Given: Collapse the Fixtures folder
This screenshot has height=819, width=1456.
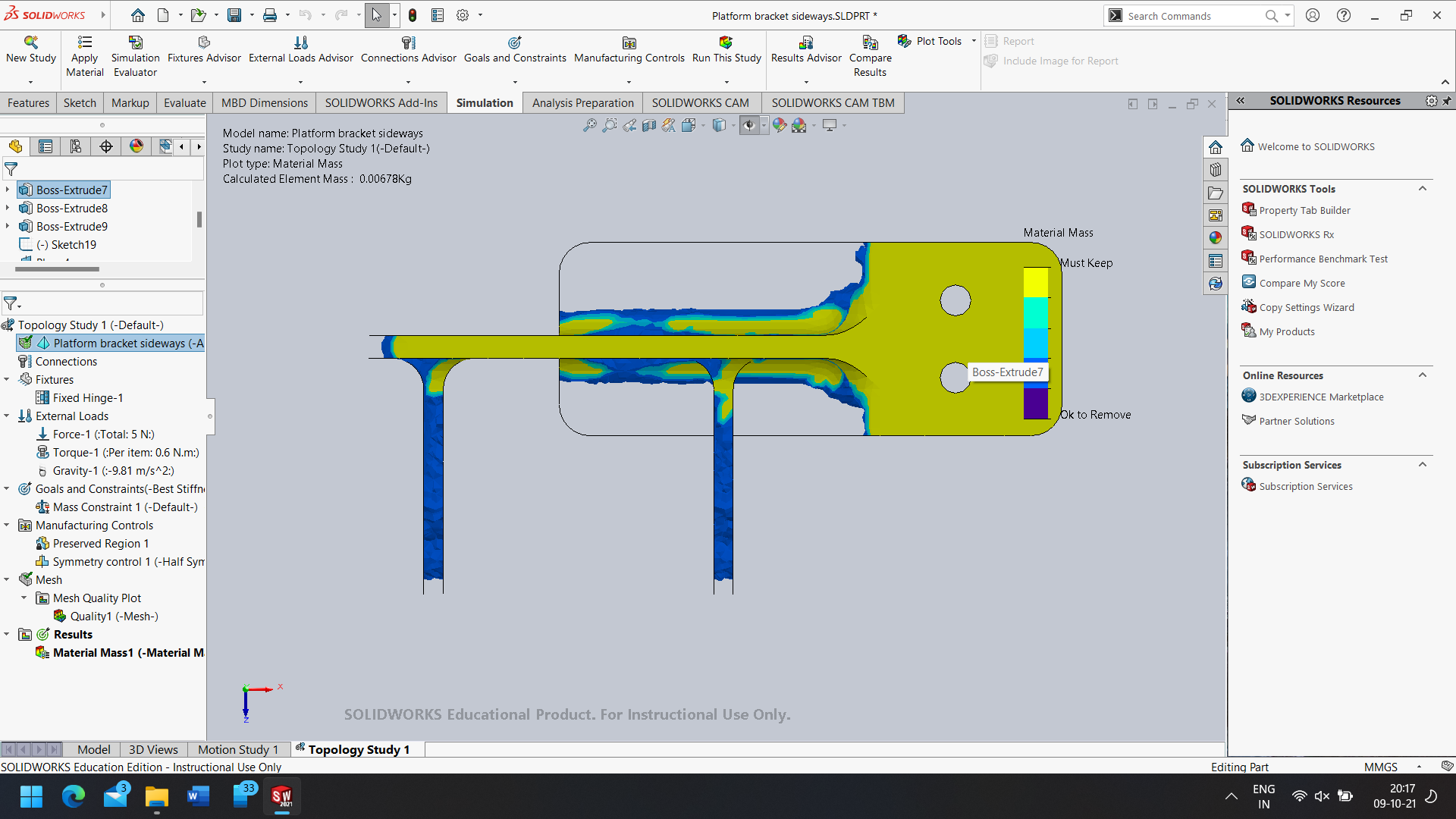Looking at the screenshot, I should point(7,379).
